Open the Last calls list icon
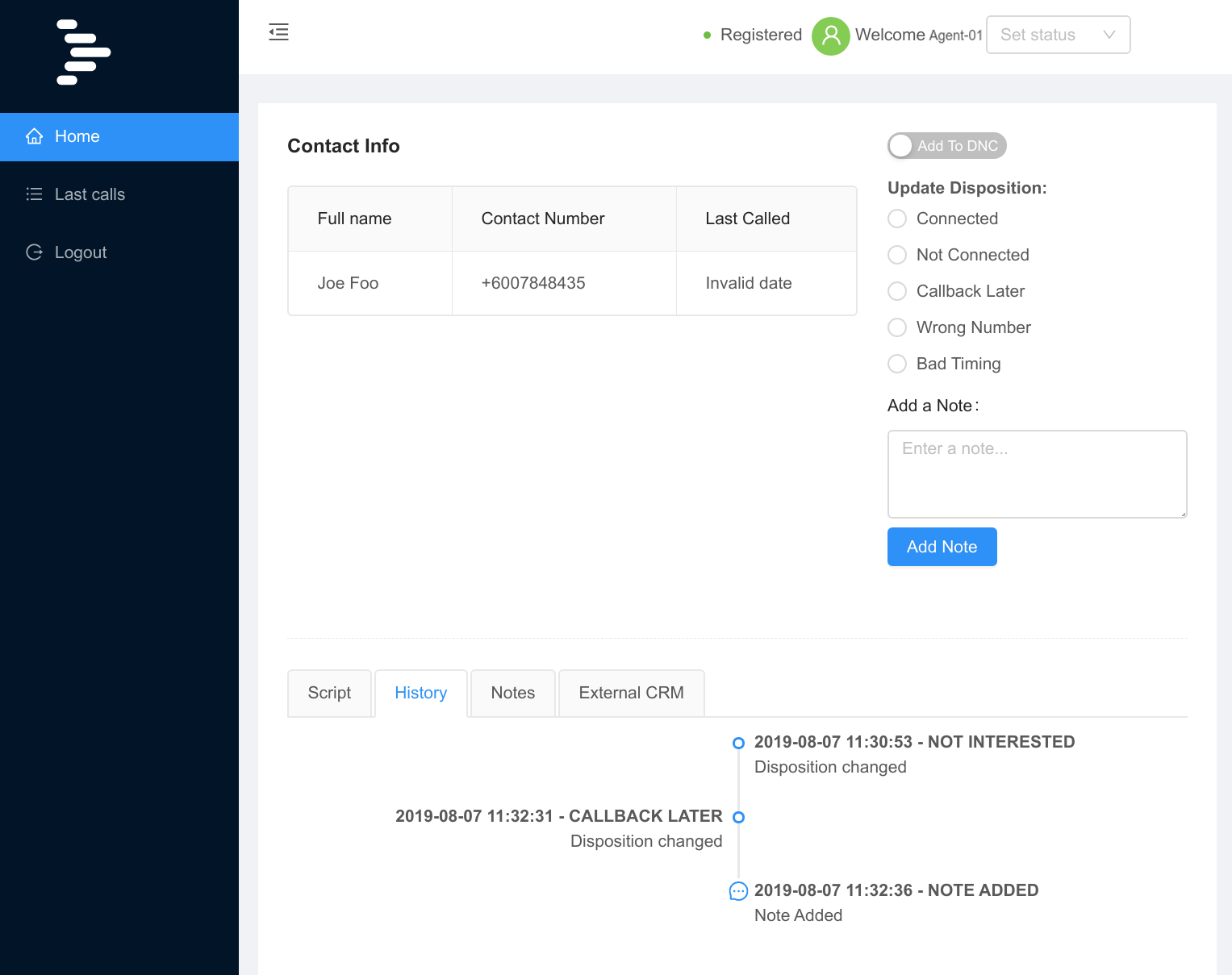 click(34, 194)
